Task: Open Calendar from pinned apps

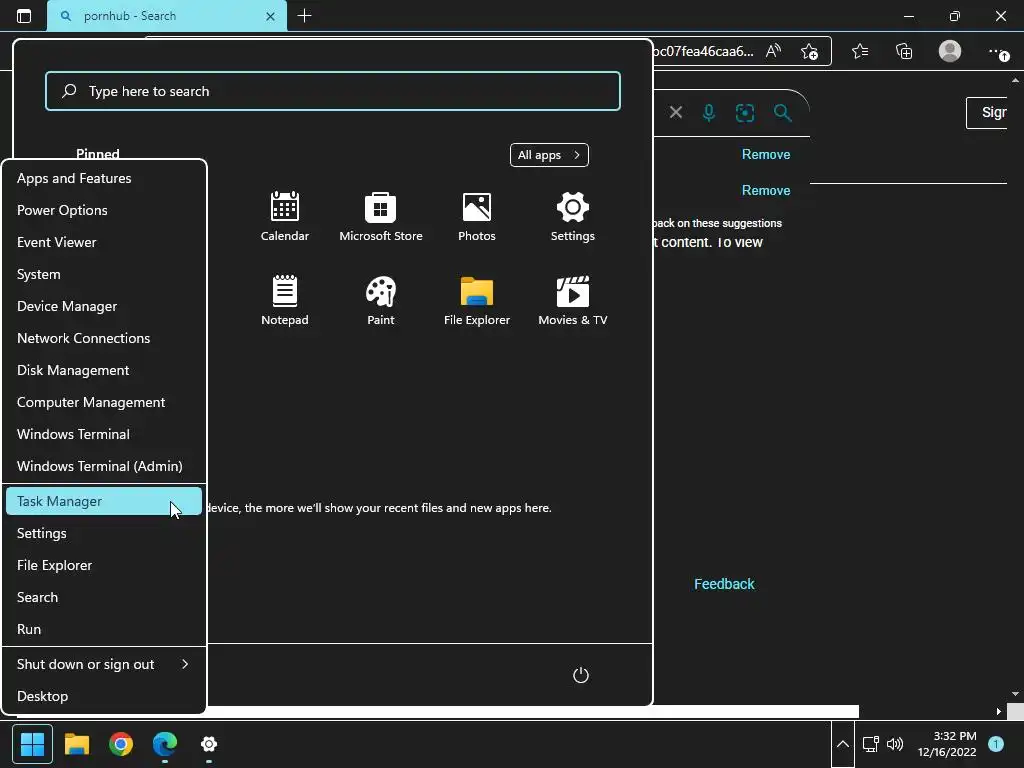Action: [x=284, y=216]
